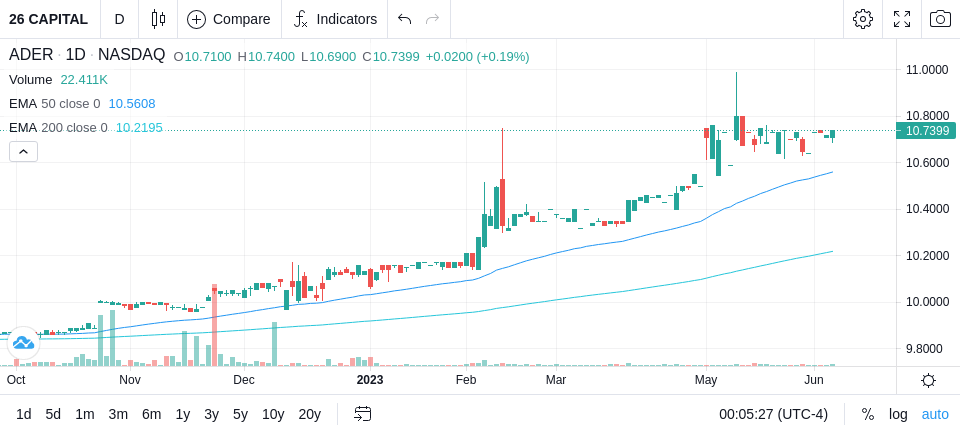Toggle percent scale mode

[868, 415]
